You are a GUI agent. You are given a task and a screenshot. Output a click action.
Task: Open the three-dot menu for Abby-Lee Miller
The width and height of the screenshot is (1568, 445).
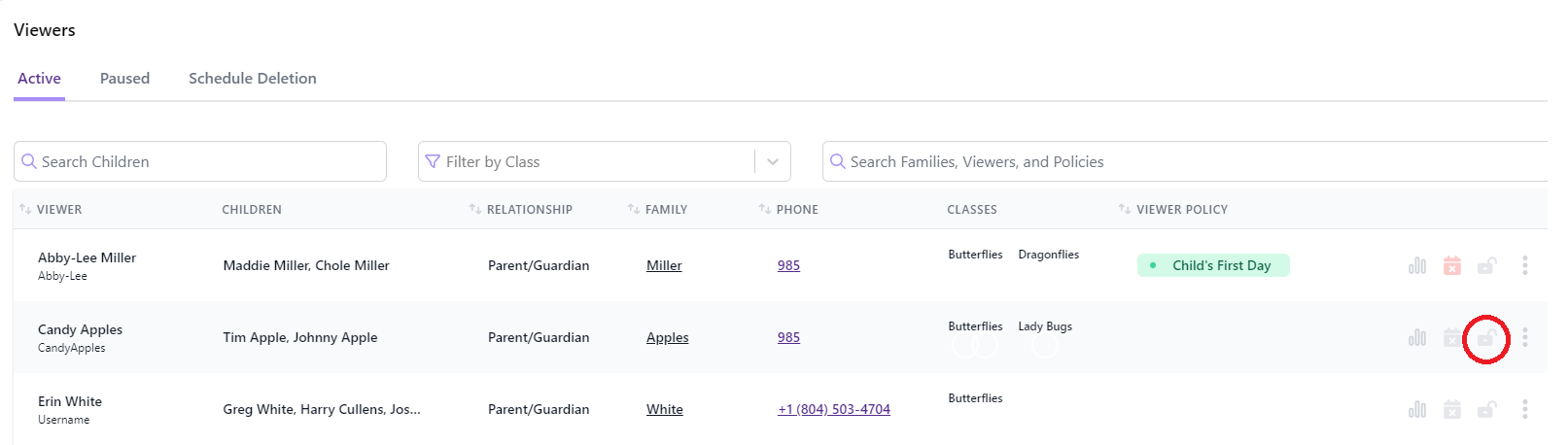click(1524, 265)
